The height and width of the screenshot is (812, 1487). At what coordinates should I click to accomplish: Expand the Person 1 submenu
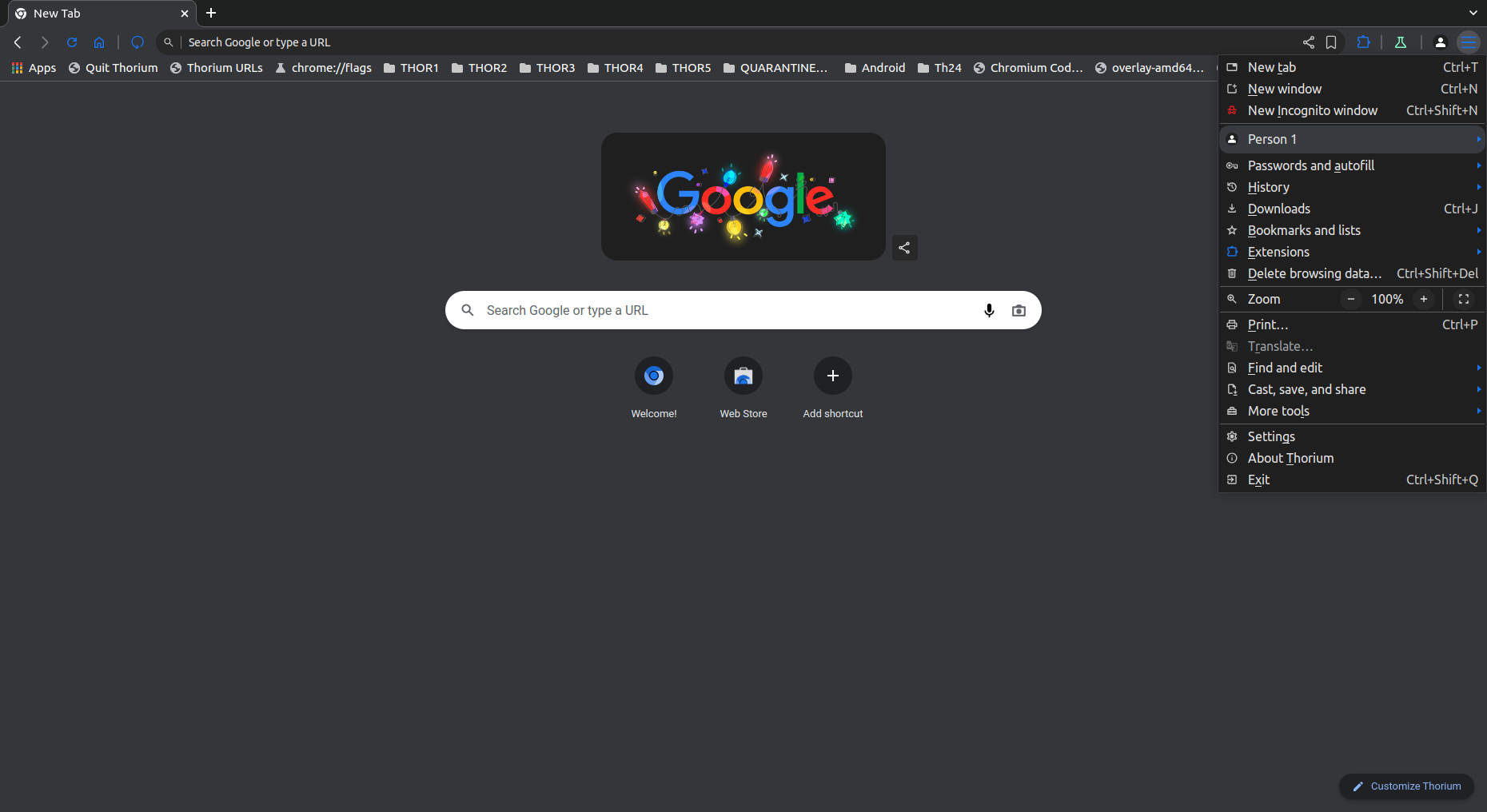pyautogui.click(x=1352, y=139)
